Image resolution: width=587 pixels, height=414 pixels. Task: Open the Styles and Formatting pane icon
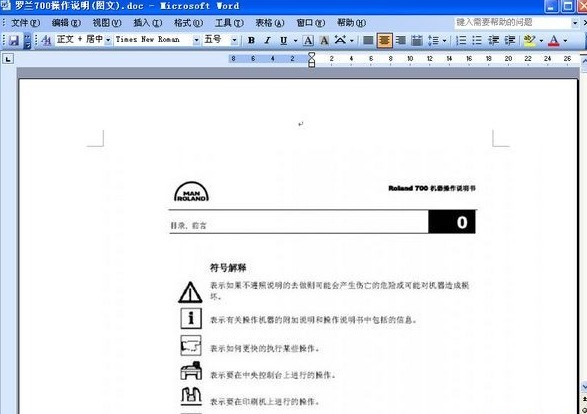click(46, 40)
